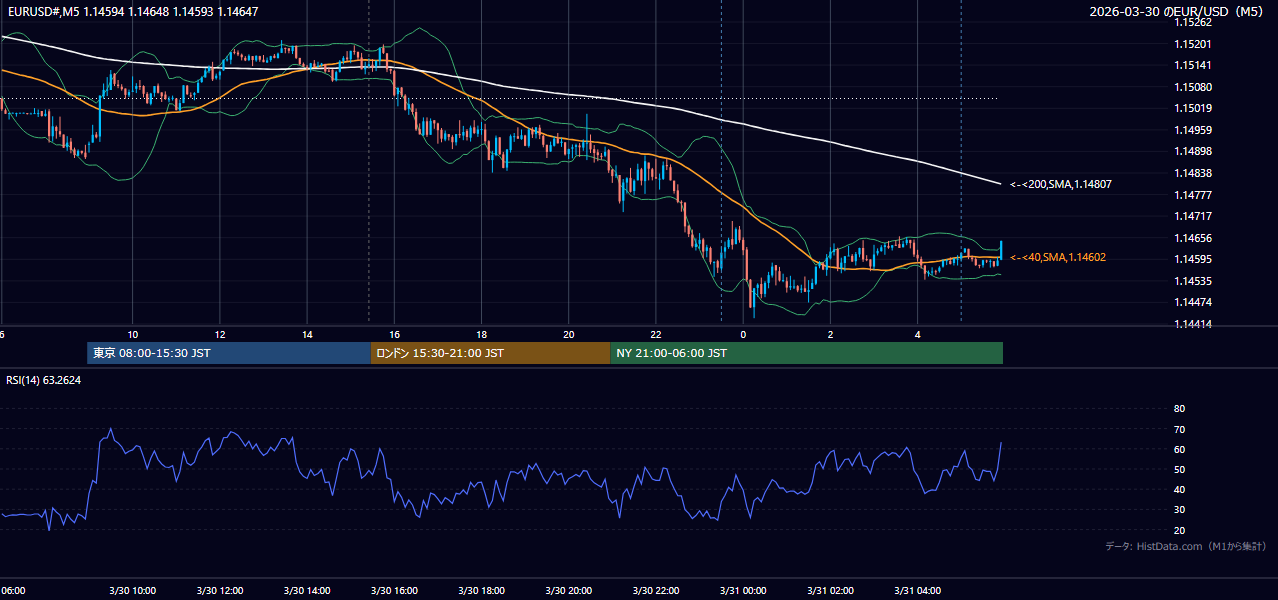Click price axis label 1.14474
The width and height of the screenshot is (1278, 600).
1193,302
